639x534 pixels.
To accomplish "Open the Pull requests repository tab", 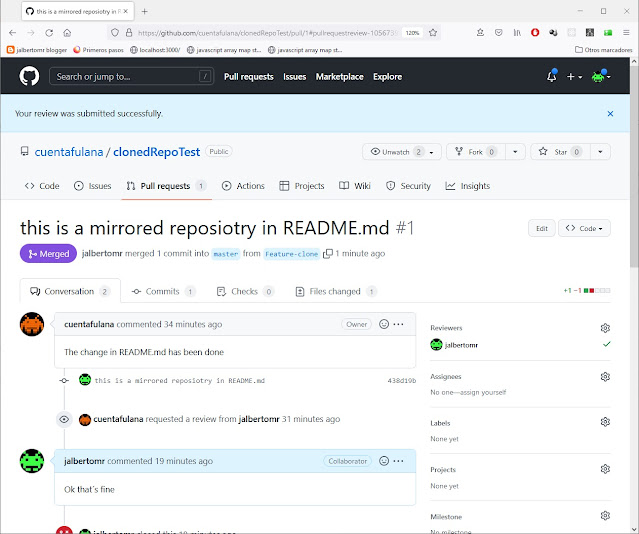I will click(x=166, y=186).
